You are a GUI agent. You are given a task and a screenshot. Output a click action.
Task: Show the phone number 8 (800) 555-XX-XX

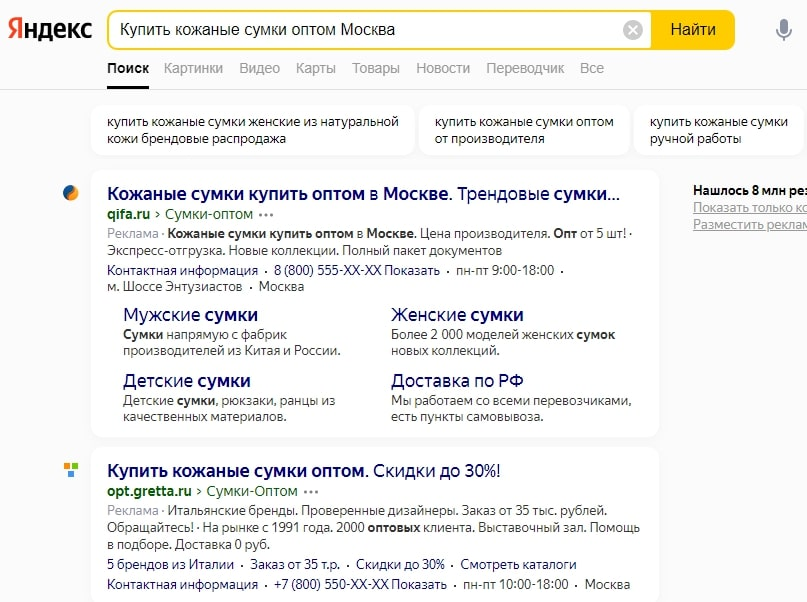tap(357, 271)
